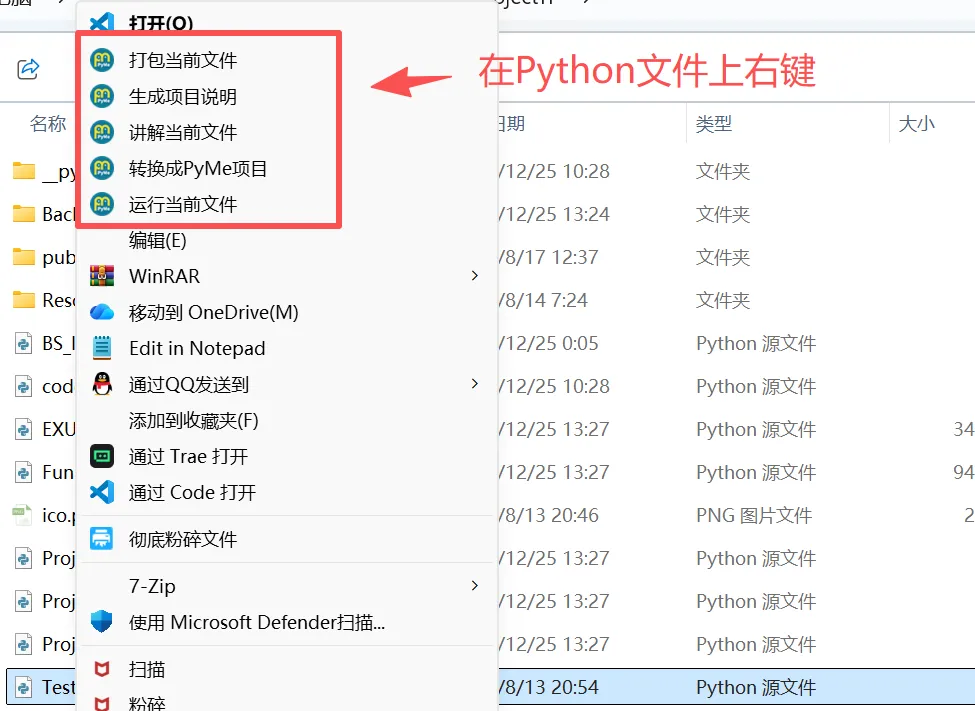
Task: Click the PyMe icon beside 打包当前文件
Action: (x=102, y=60)
